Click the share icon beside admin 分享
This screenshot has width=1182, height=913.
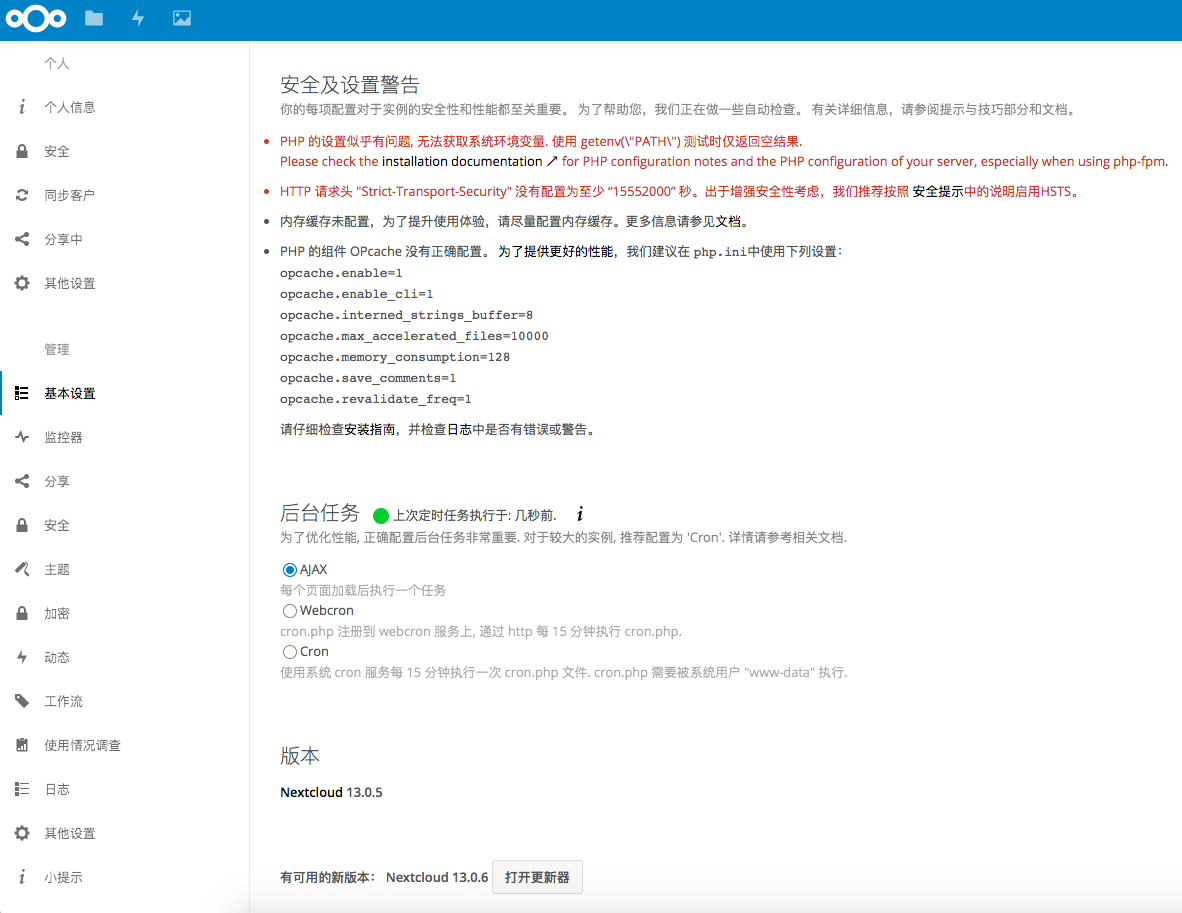point(22,481)
